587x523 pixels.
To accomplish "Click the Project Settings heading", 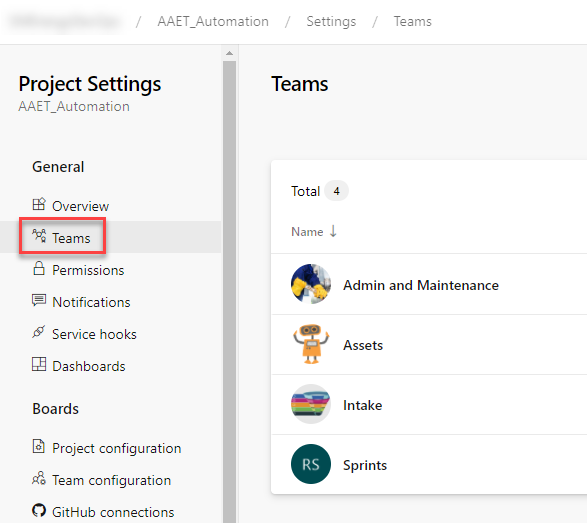I will point(90,84).
